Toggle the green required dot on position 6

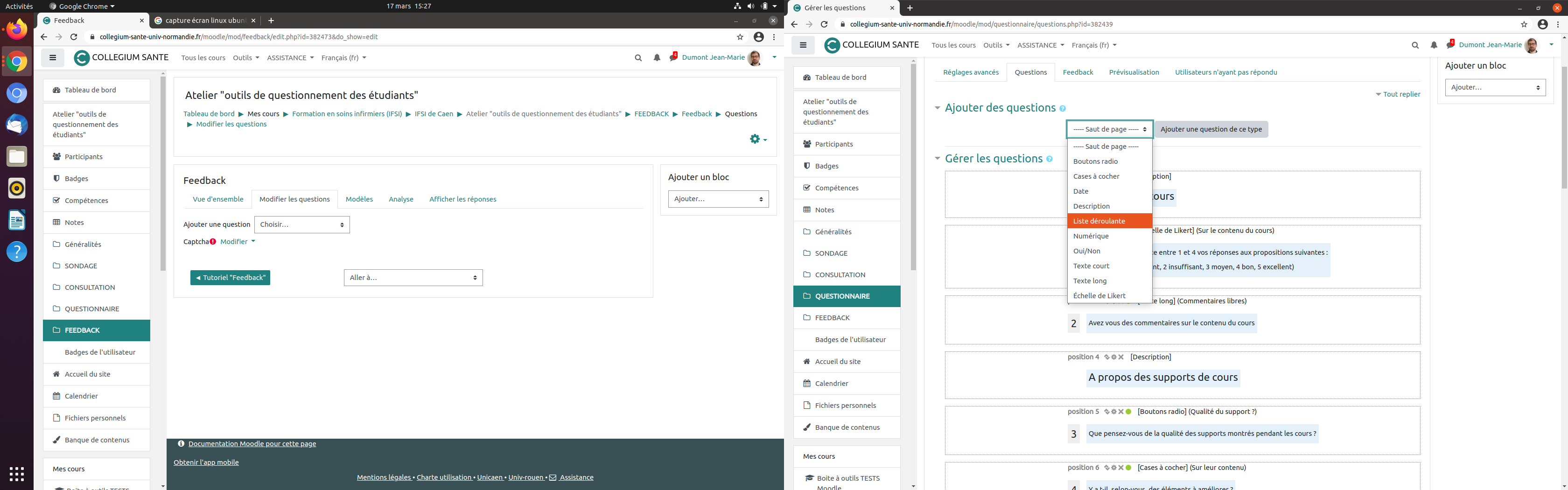click(1128, 468)
